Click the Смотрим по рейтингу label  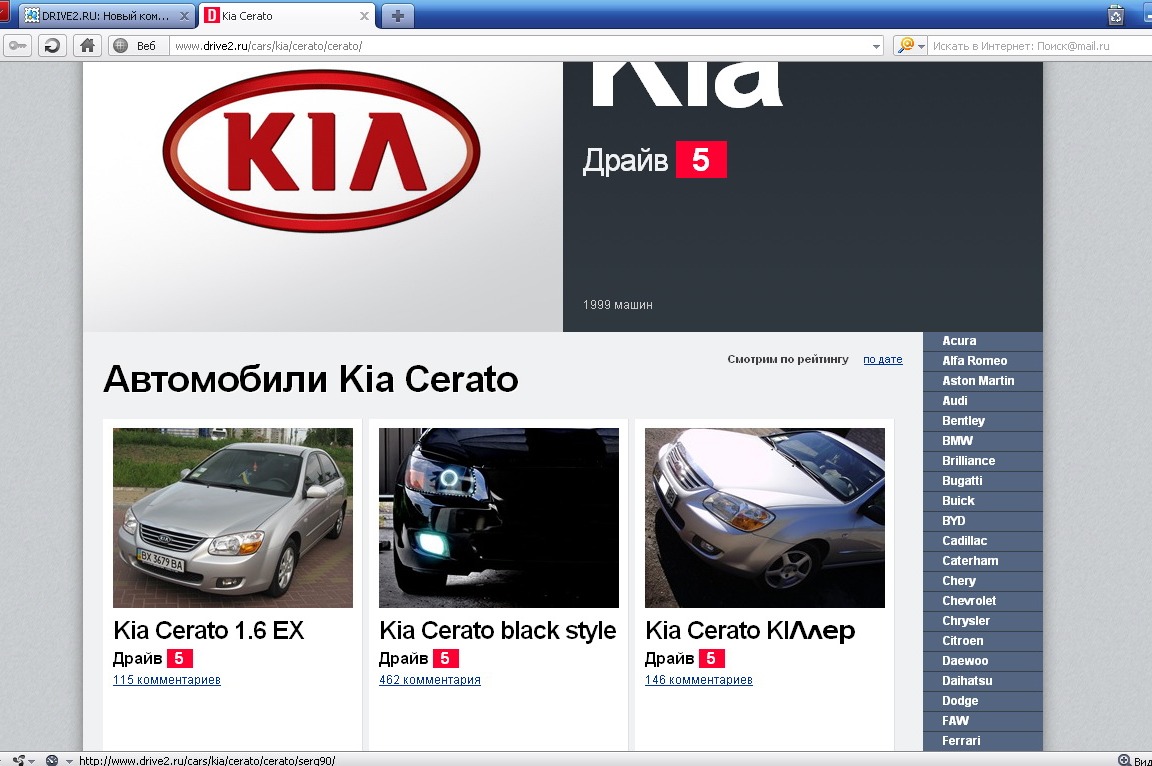click(x=788, y=359)
